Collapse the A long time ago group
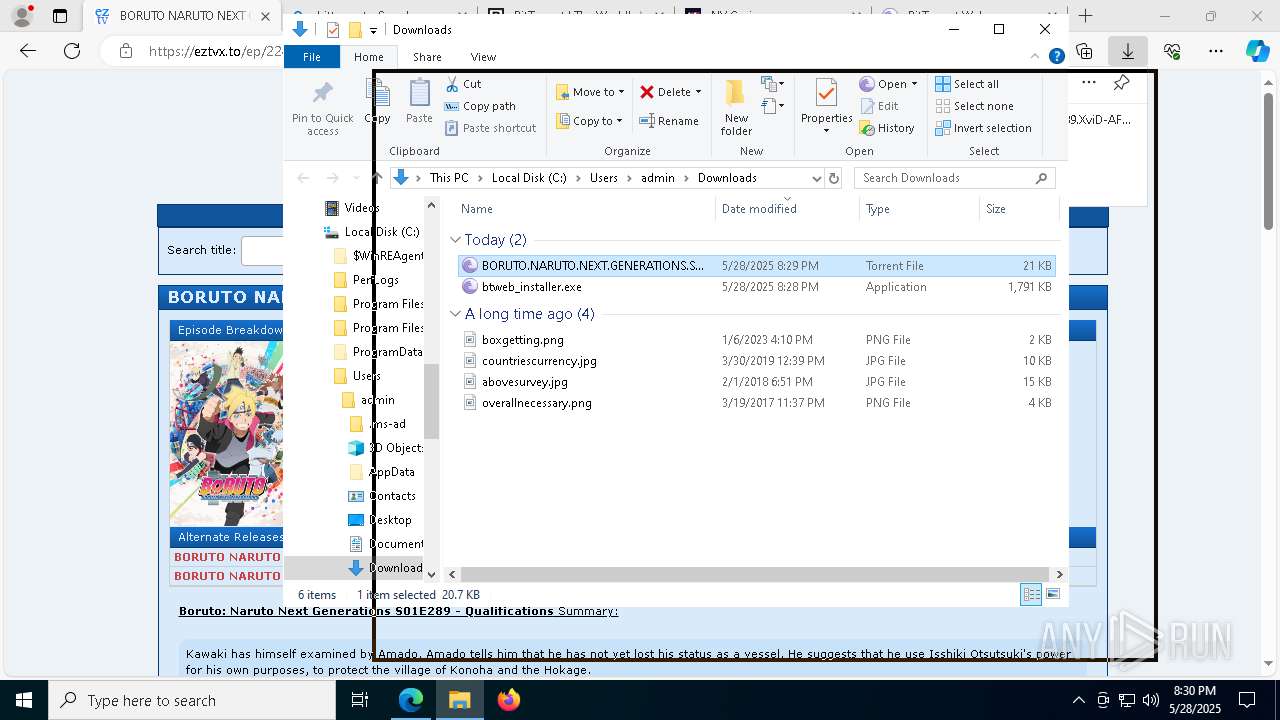This screenshot has height=720, width=1280. [x=456, y=314]
